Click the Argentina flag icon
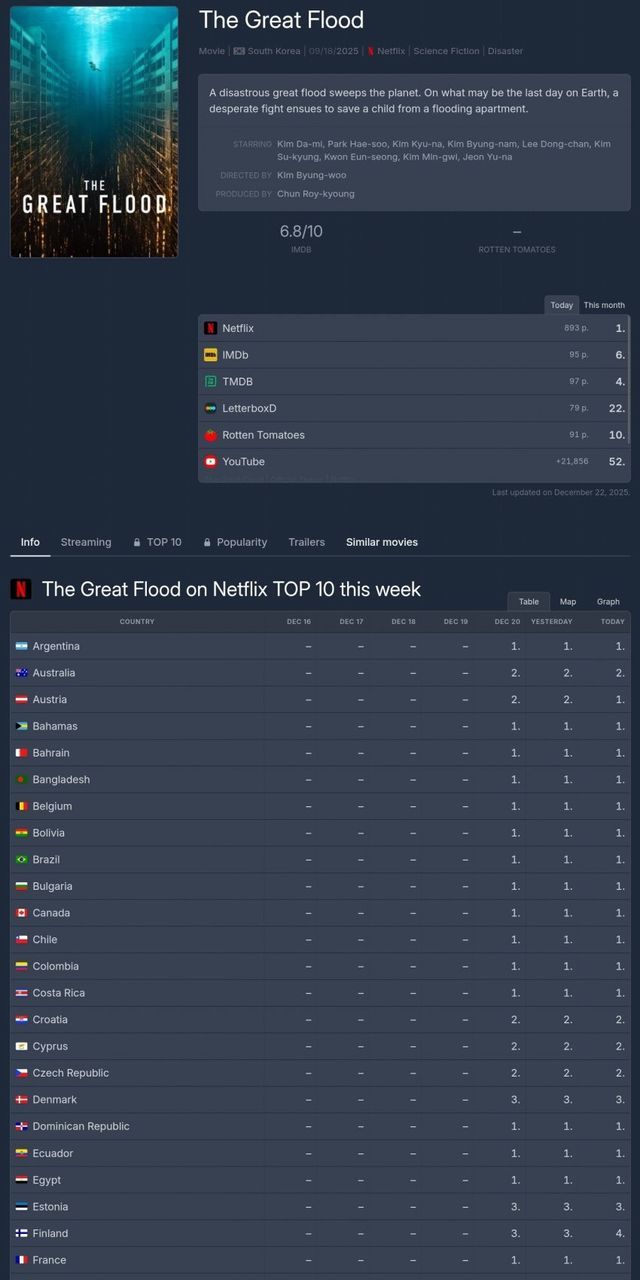Image resolution: width=640 pixels, height=1280 pixels. [21, 646]
